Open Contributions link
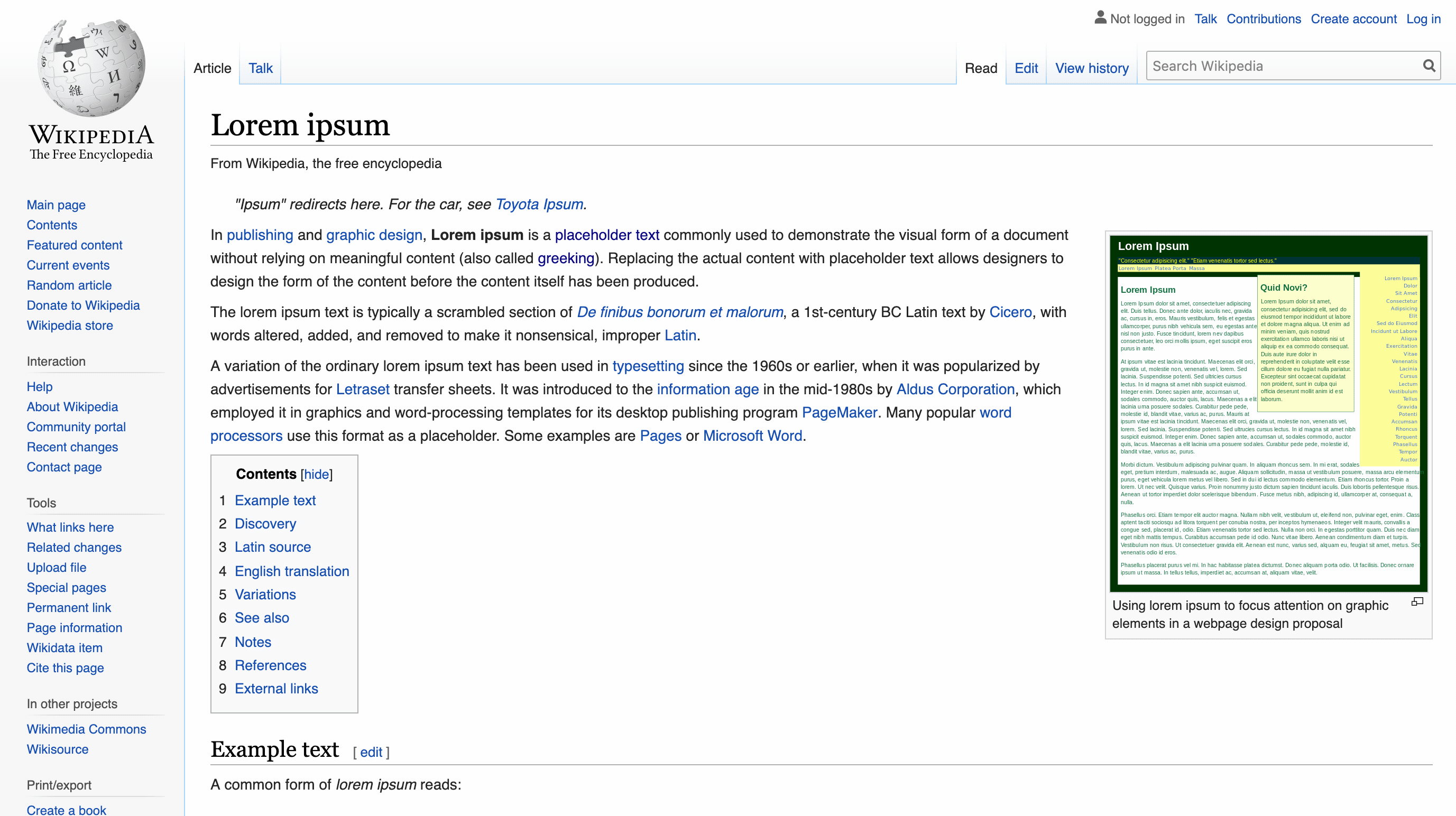Image resolution: width=1456 pixels, height=816 pixels. tap(1263, 18)
